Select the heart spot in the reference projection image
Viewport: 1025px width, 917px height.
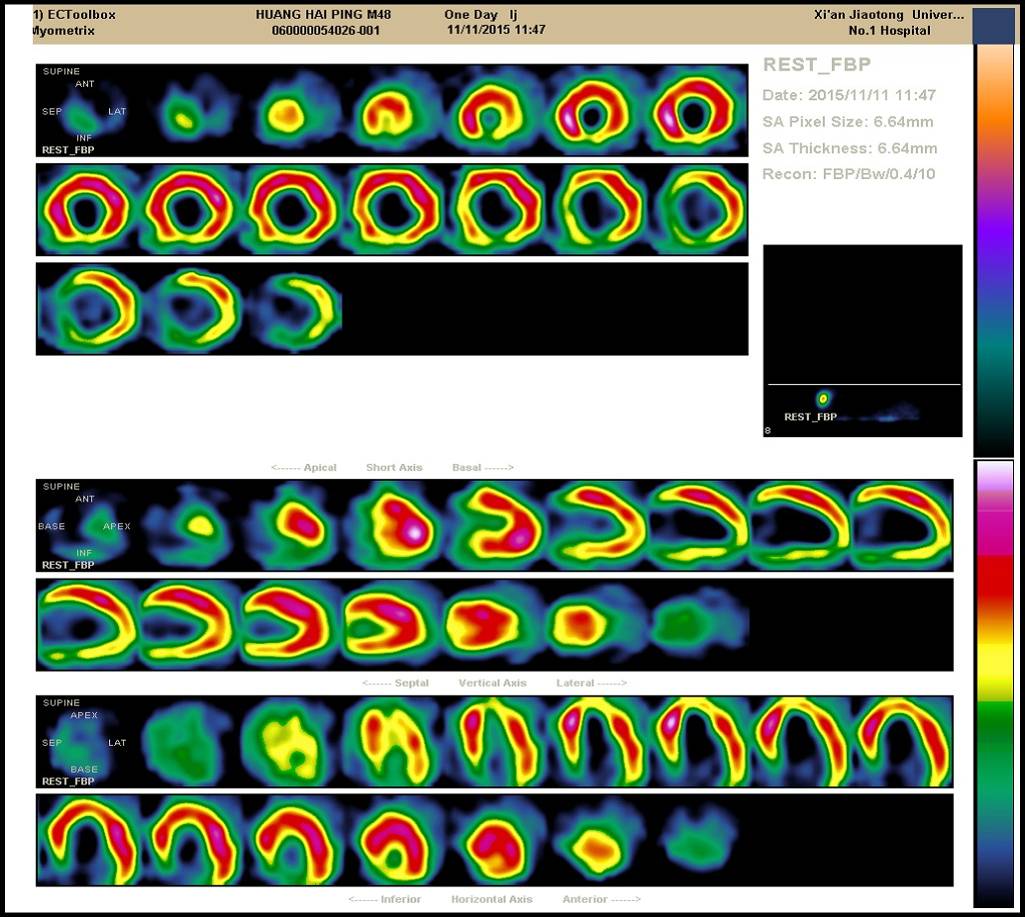823,398
